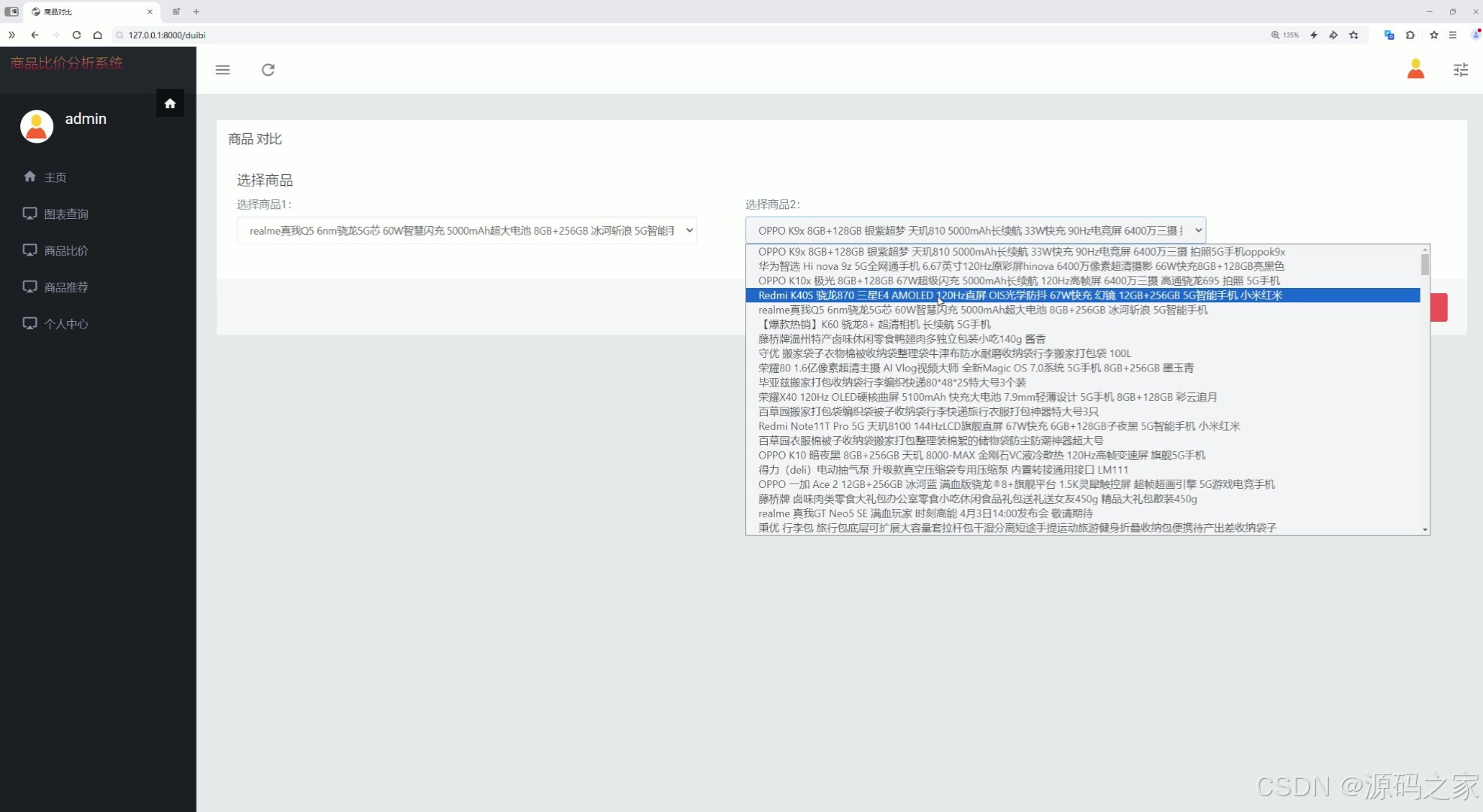The height and width of the screenshot is (812, 1483).
Task: Pick the 秉优 行李包 旅行包 option
Action: [x=1083, y=528]
